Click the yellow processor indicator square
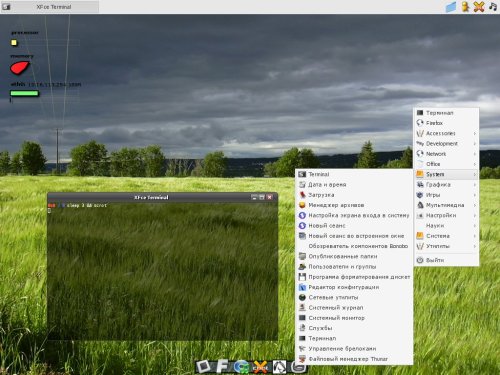 click(14, 43)
